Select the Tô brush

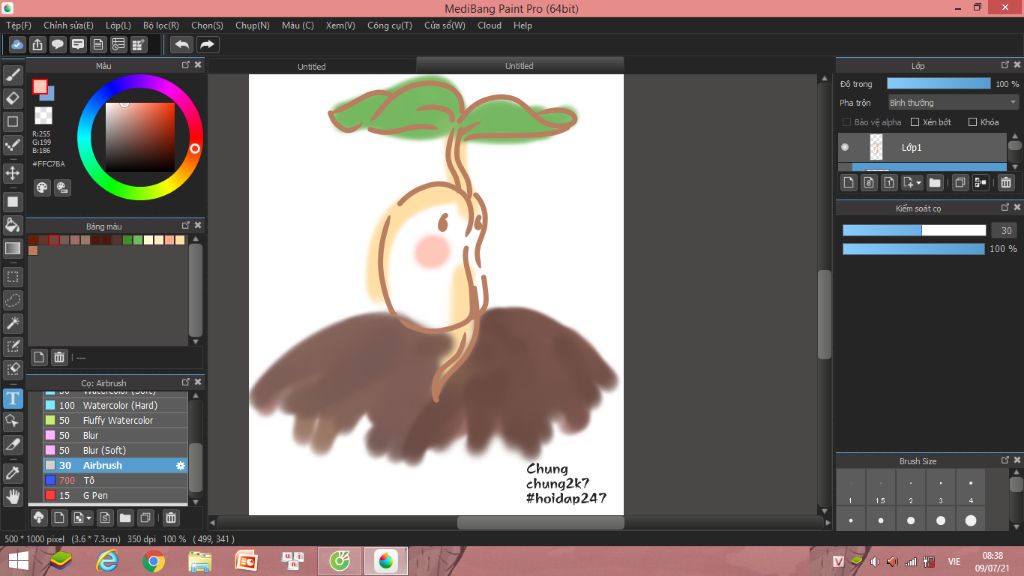click(116, 481)
